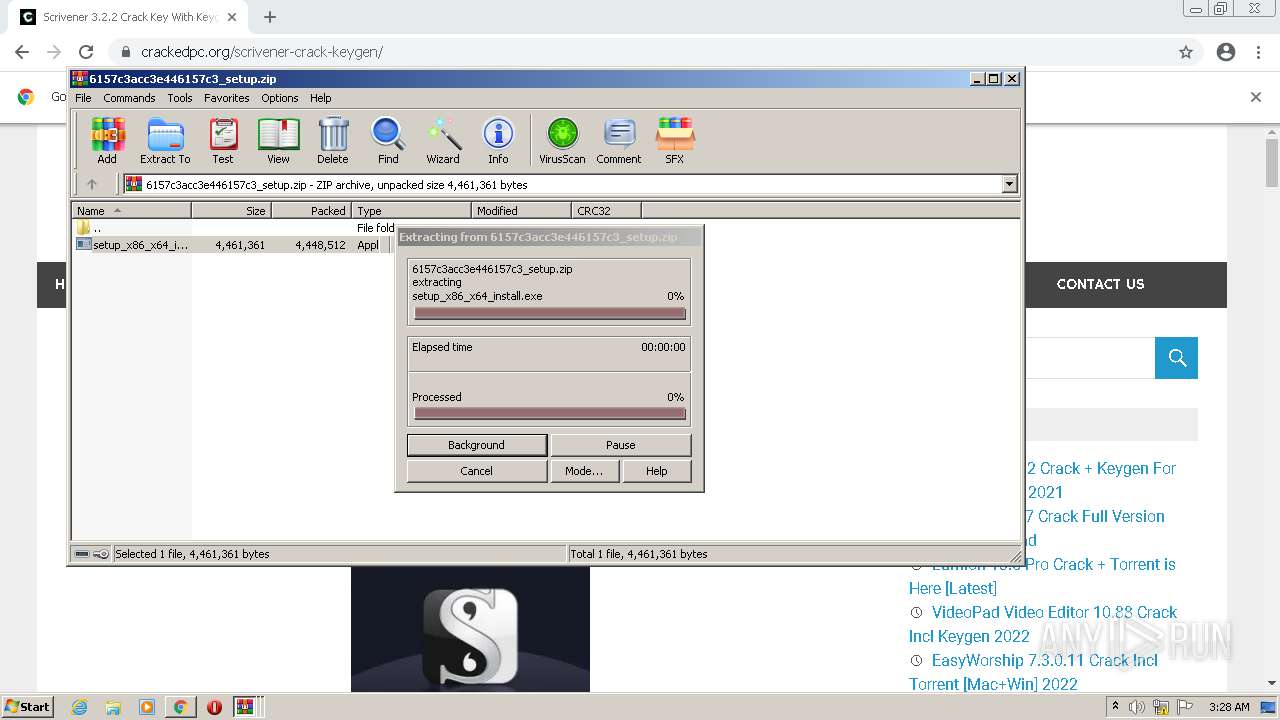
Task: Open the View file tool
Action: pos(278,140)
